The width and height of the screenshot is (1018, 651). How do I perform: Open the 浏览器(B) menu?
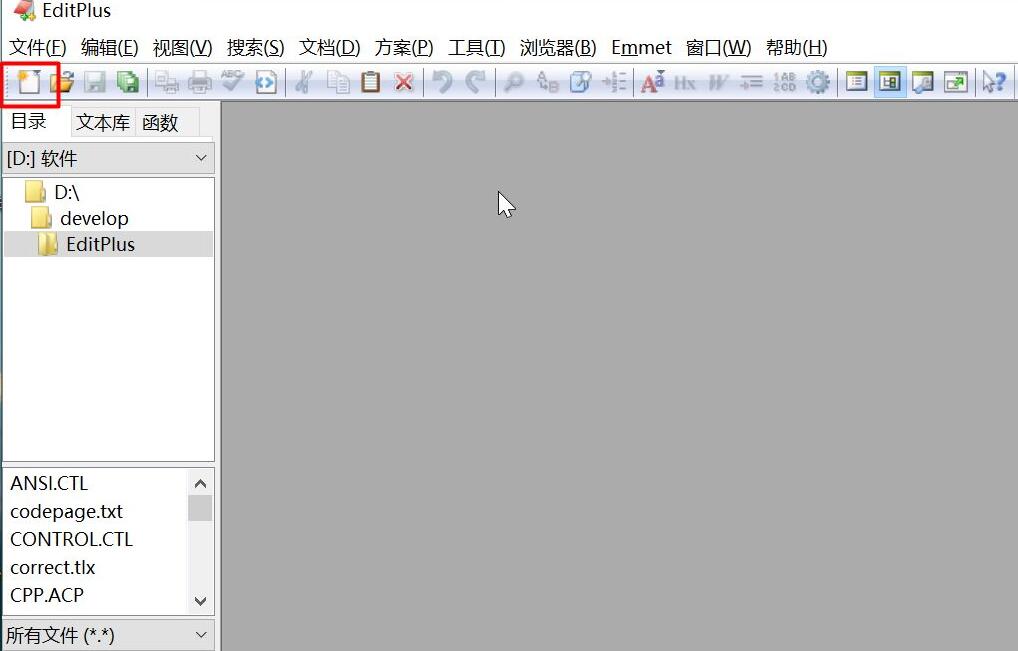click(558, 47)
